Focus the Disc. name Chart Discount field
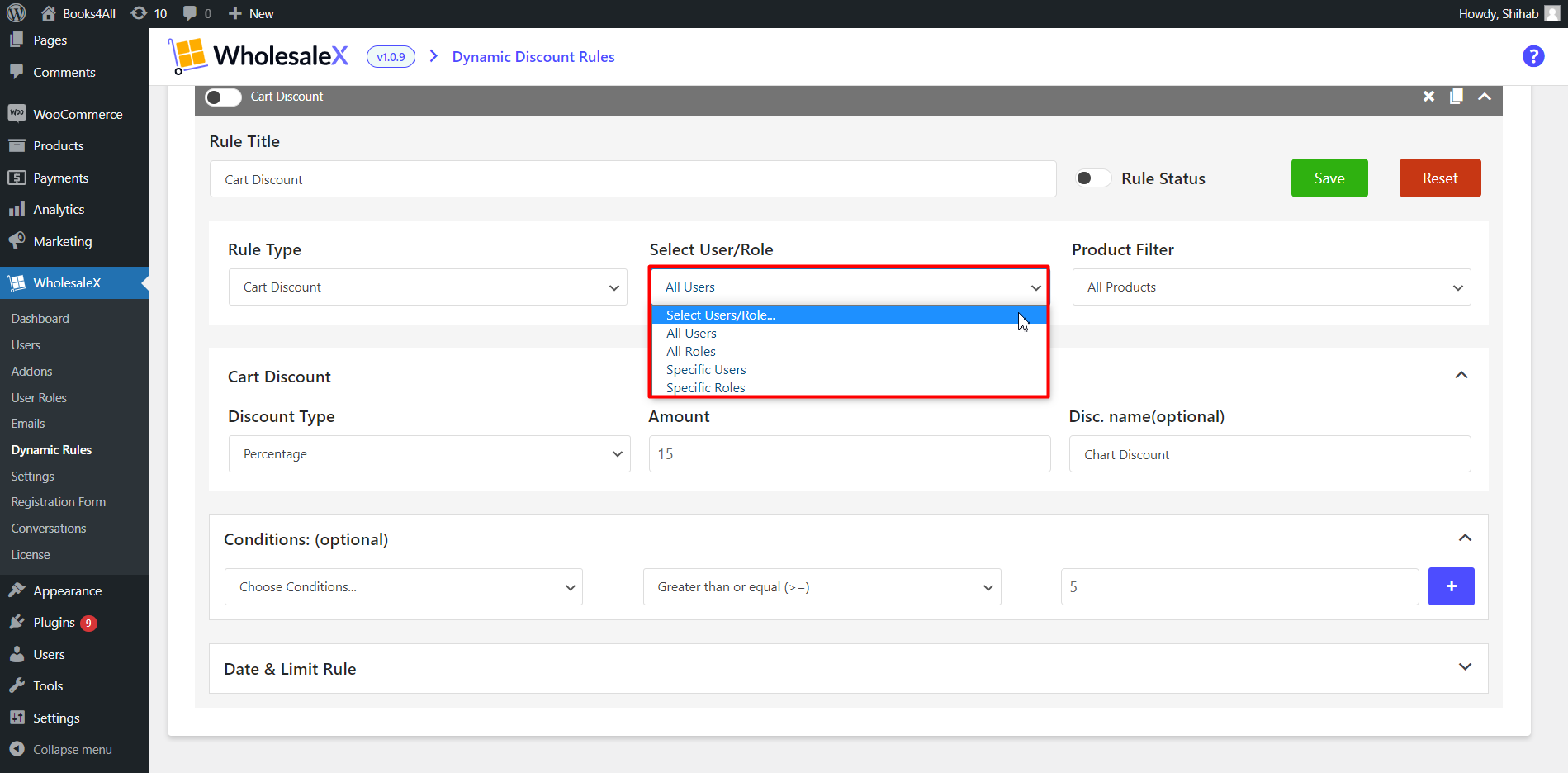 [1270, 453]
